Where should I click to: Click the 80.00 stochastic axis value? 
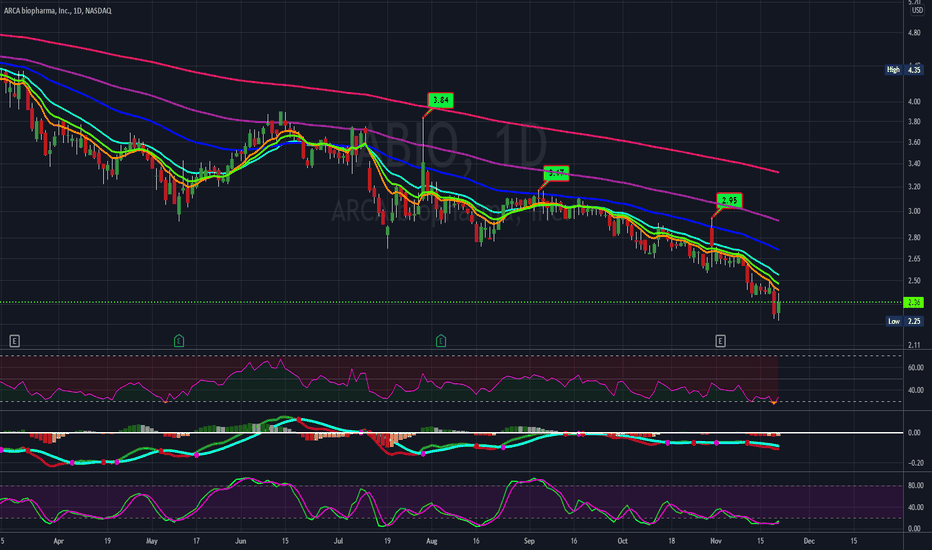915,486
